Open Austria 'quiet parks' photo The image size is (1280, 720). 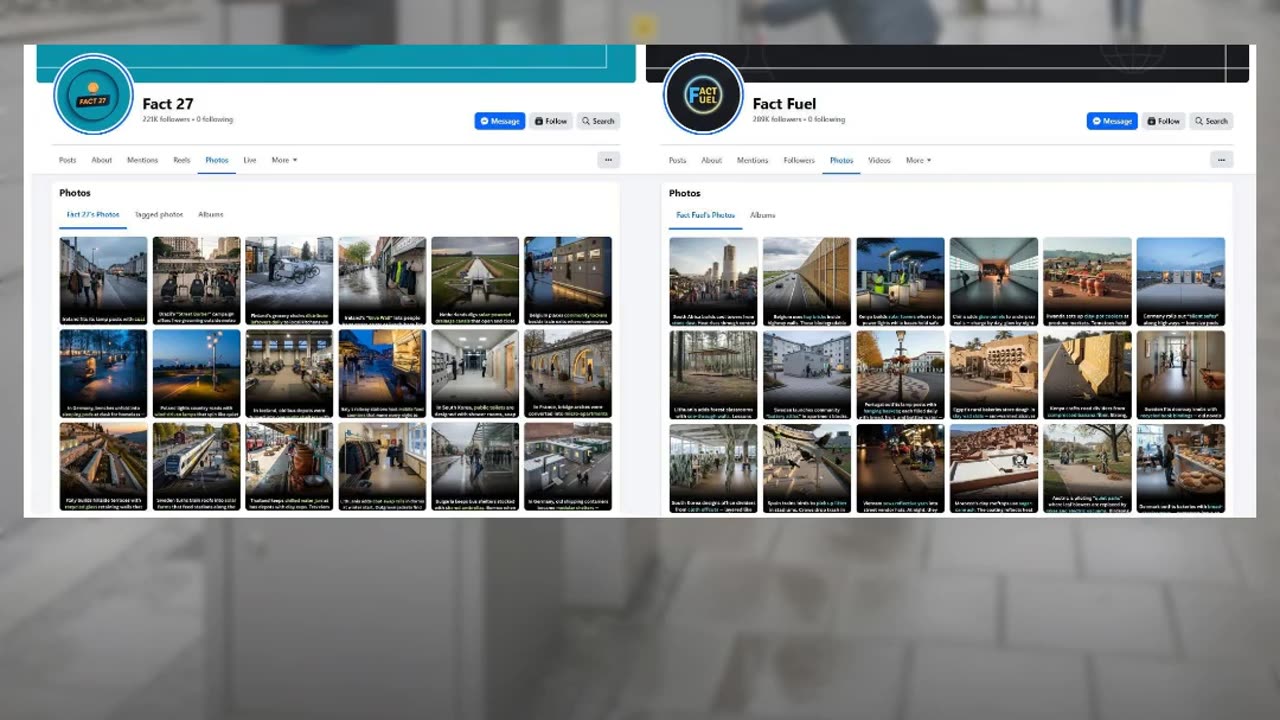1087,468
